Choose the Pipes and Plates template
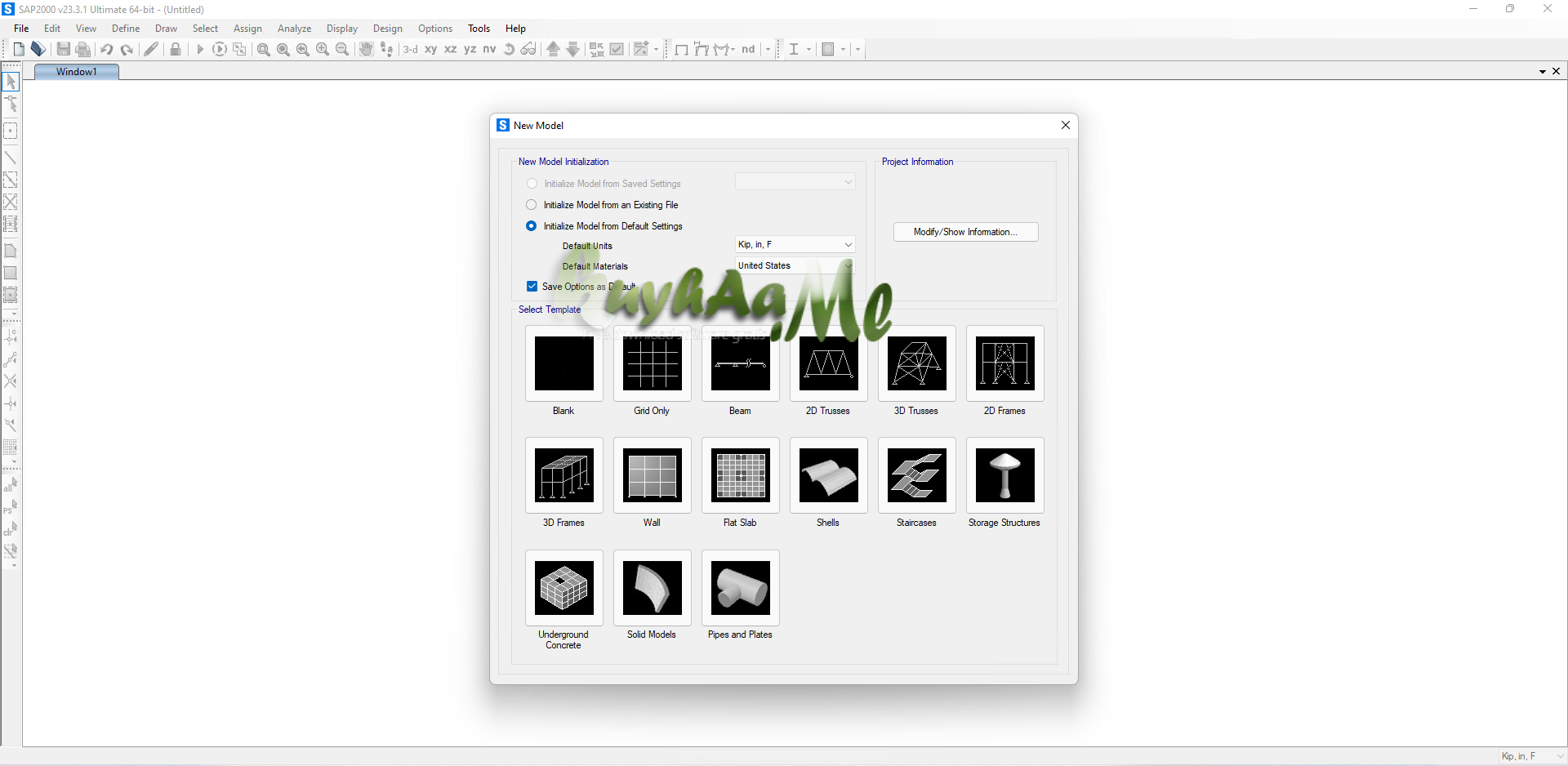The width and height of the screenshot is (1568, 766). 741,588
